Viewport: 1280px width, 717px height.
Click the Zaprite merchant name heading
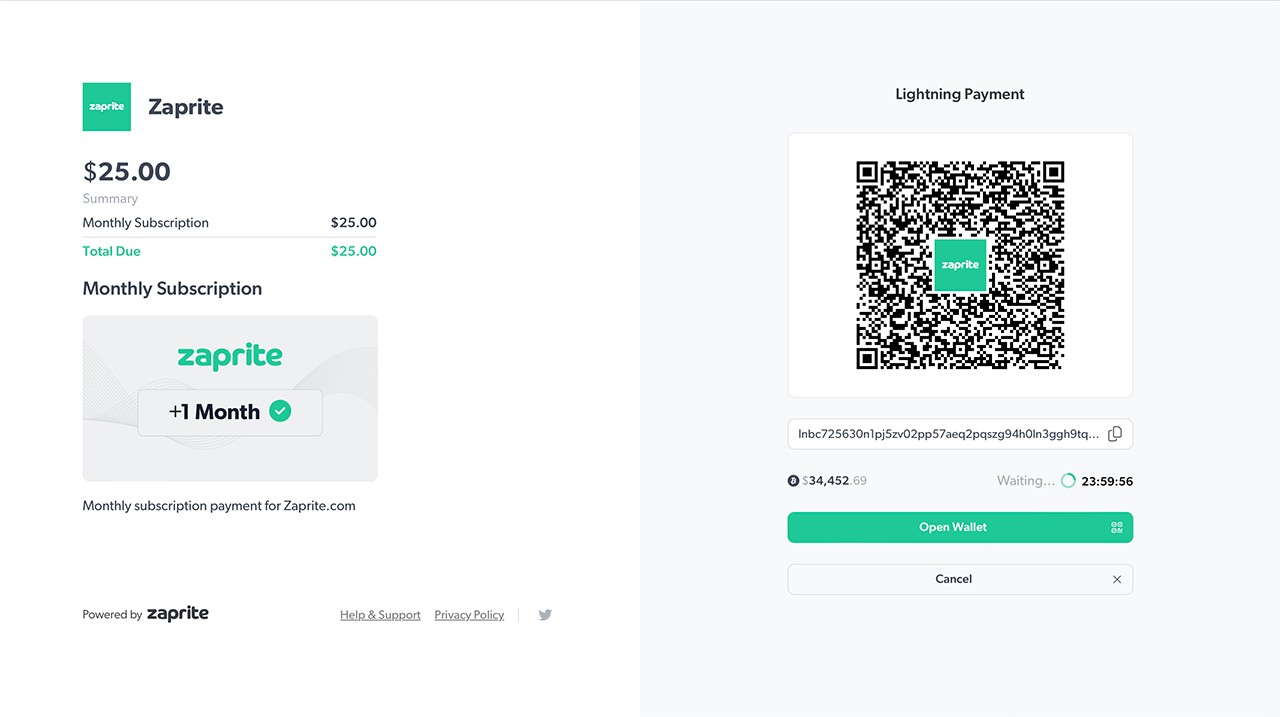(186, 107)
